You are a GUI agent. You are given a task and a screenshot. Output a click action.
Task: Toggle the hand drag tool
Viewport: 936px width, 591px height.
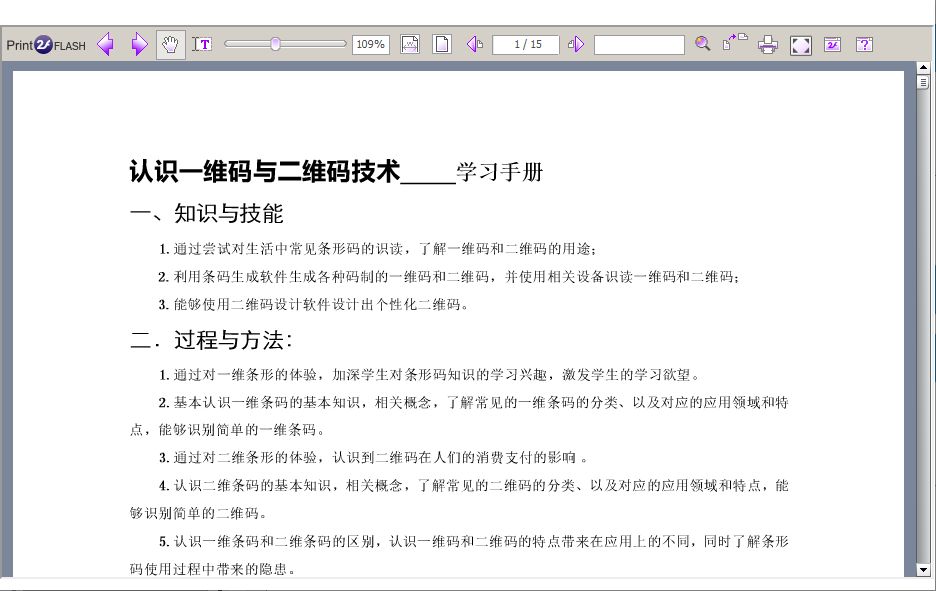click(171, 45)
